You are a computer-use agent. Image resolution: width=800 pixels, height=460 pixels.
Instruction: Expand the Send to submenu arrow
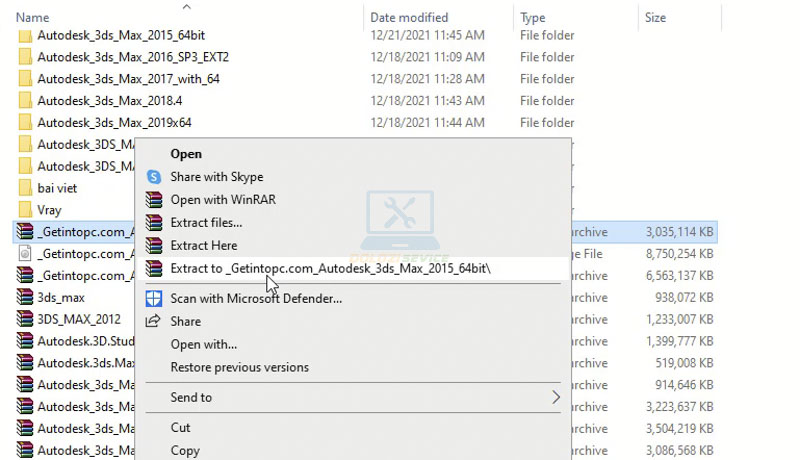[556, 397]
